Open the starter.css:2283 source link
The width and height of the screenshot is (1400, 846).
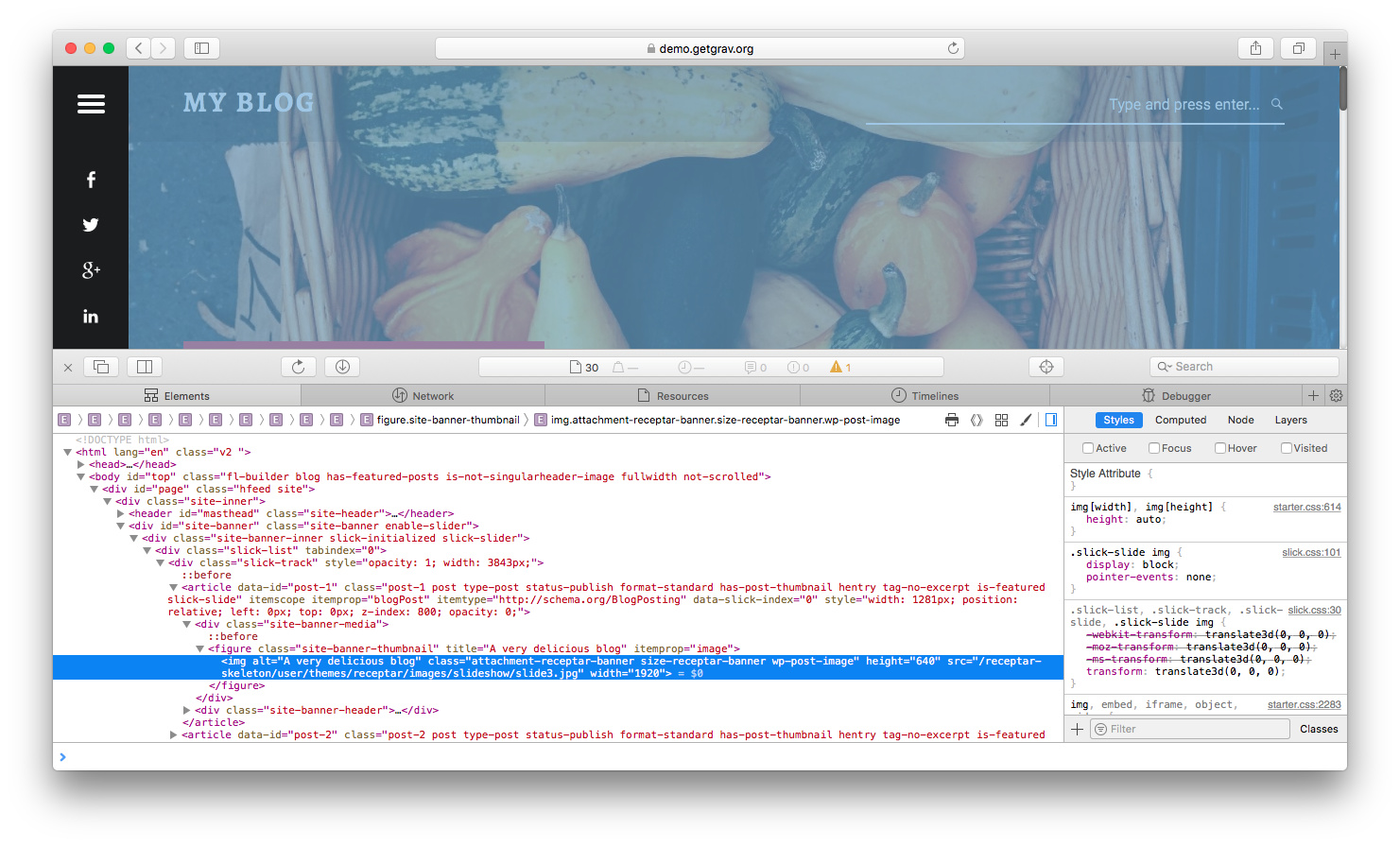1305,705
